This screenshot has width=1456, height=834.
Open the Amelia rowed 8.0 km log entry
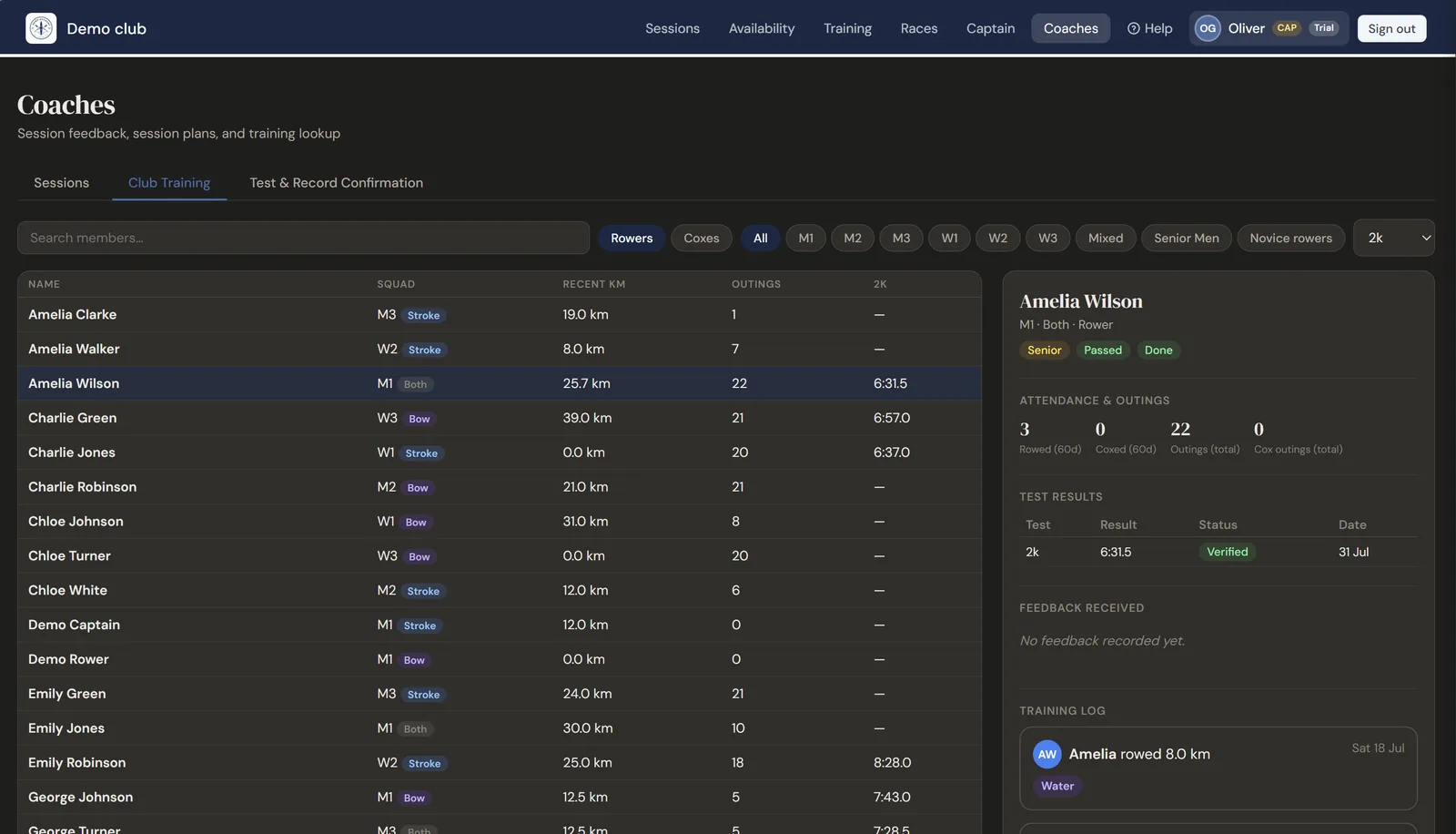[1218, 768]
